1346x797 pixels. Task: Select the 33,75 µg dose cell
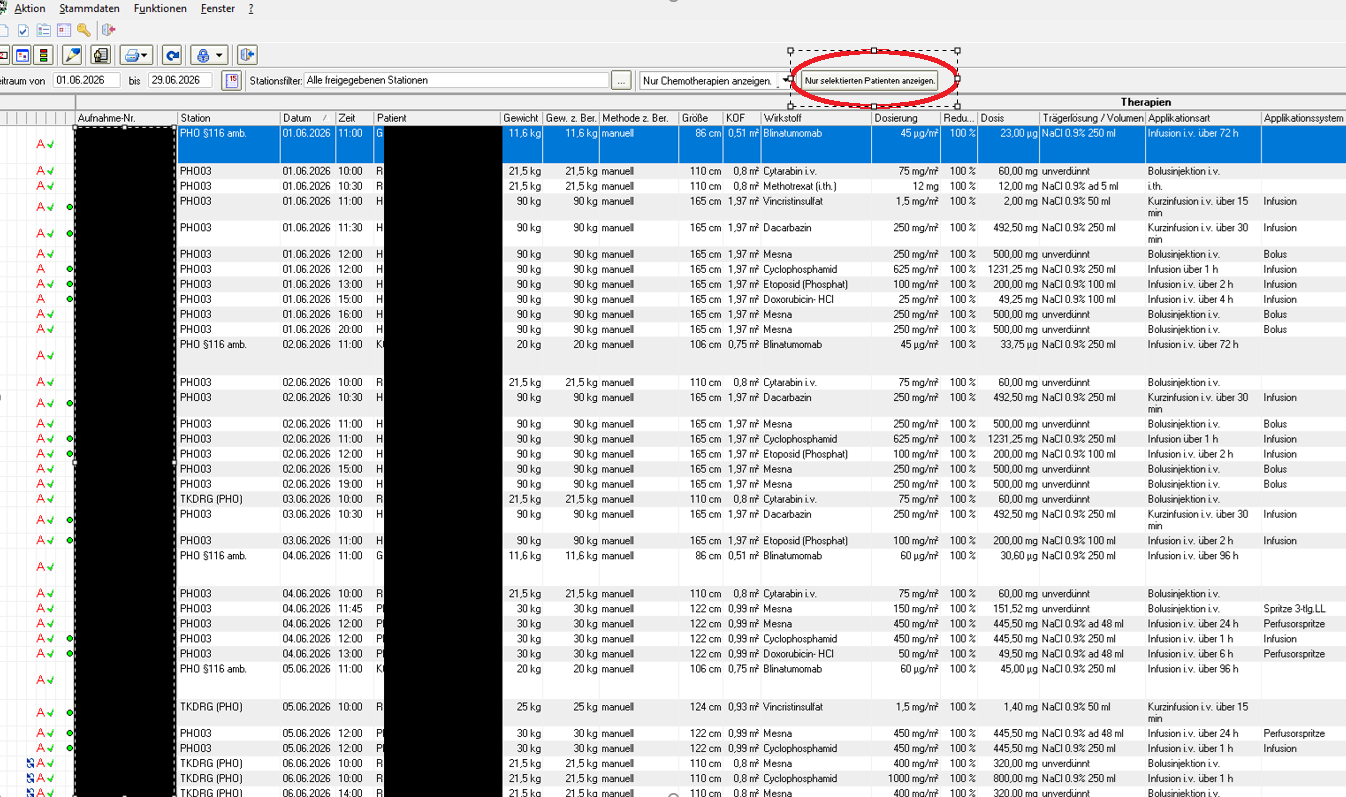click(x=1008, y=356)
